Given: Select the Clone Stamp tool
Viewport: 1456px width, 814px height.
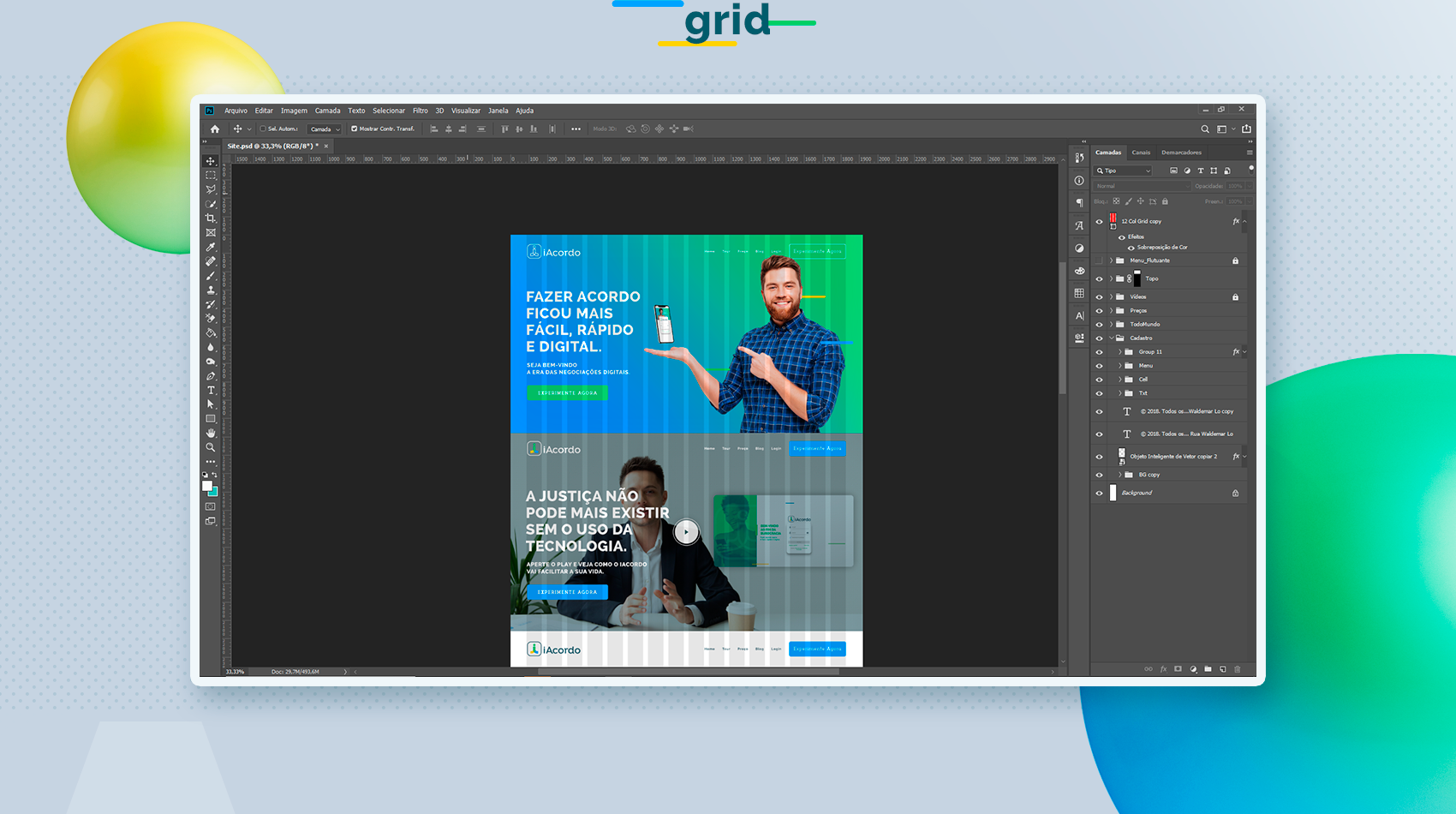Looking at the screenshot, I should [x=211, y=290].
